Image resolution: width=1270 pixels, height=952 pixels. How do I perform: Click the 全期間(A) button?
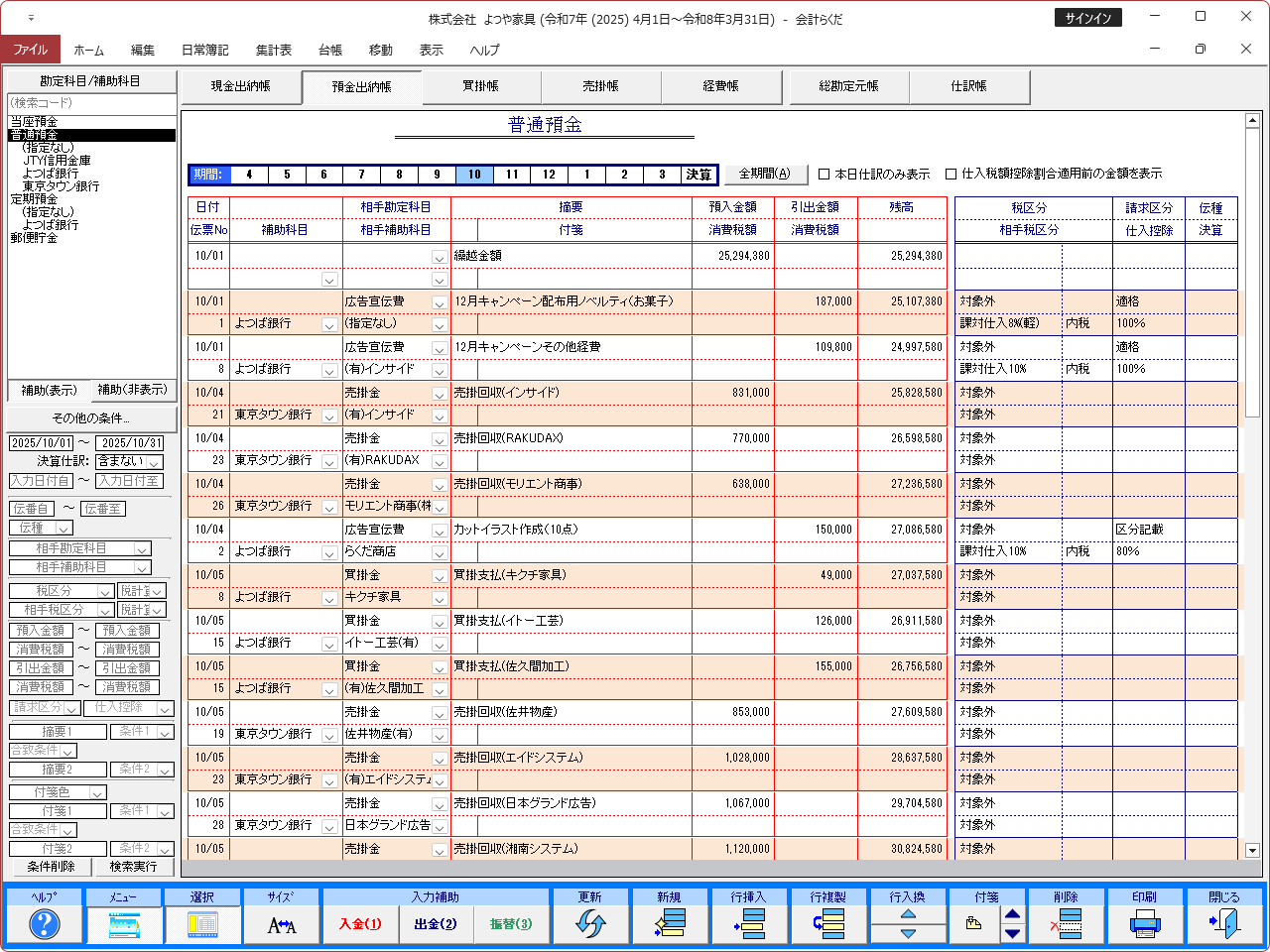[765, 174]
